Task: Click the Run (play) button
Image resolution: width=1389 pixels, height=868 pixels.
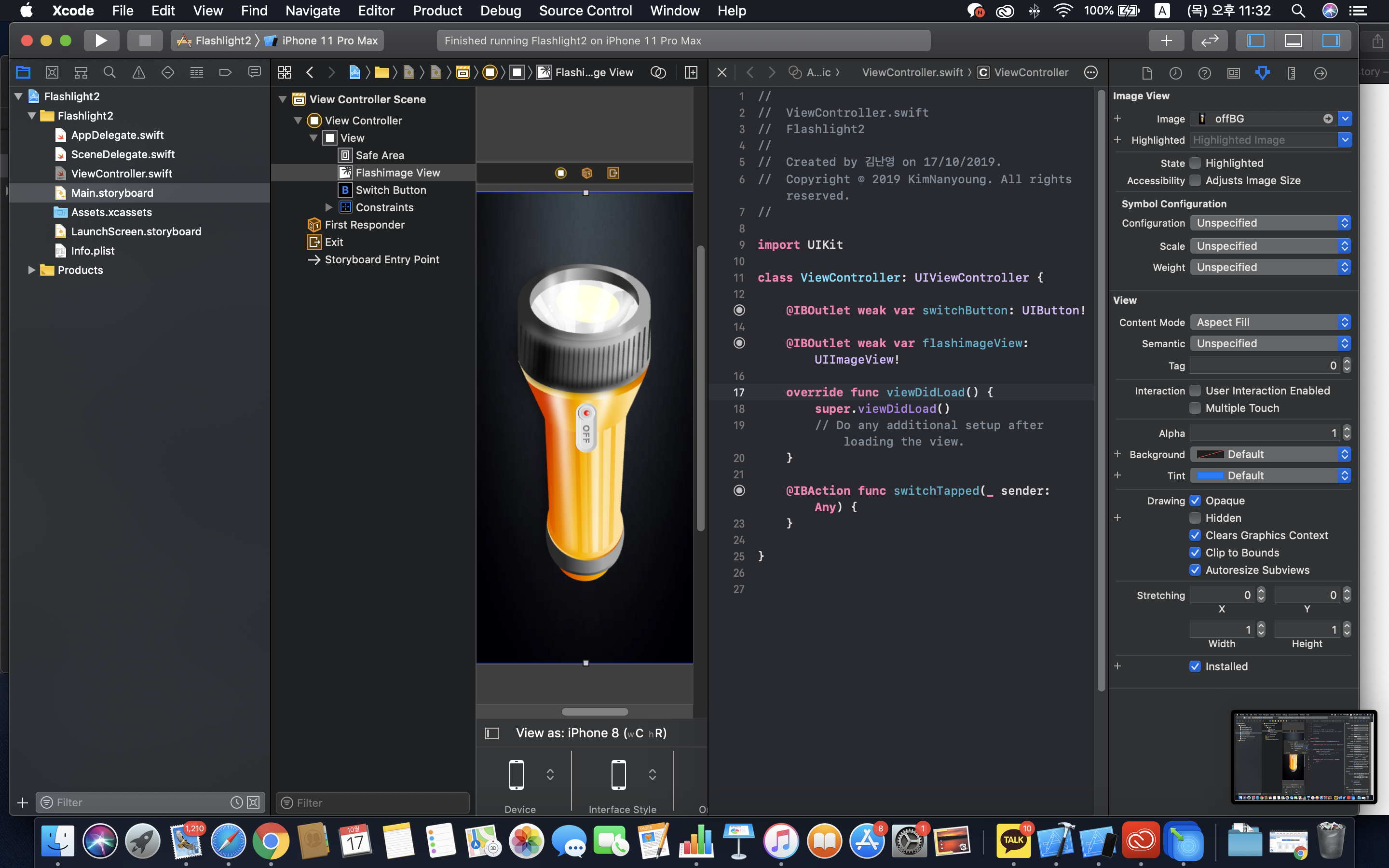Action: pyautogui.click(x=101, y=40)
